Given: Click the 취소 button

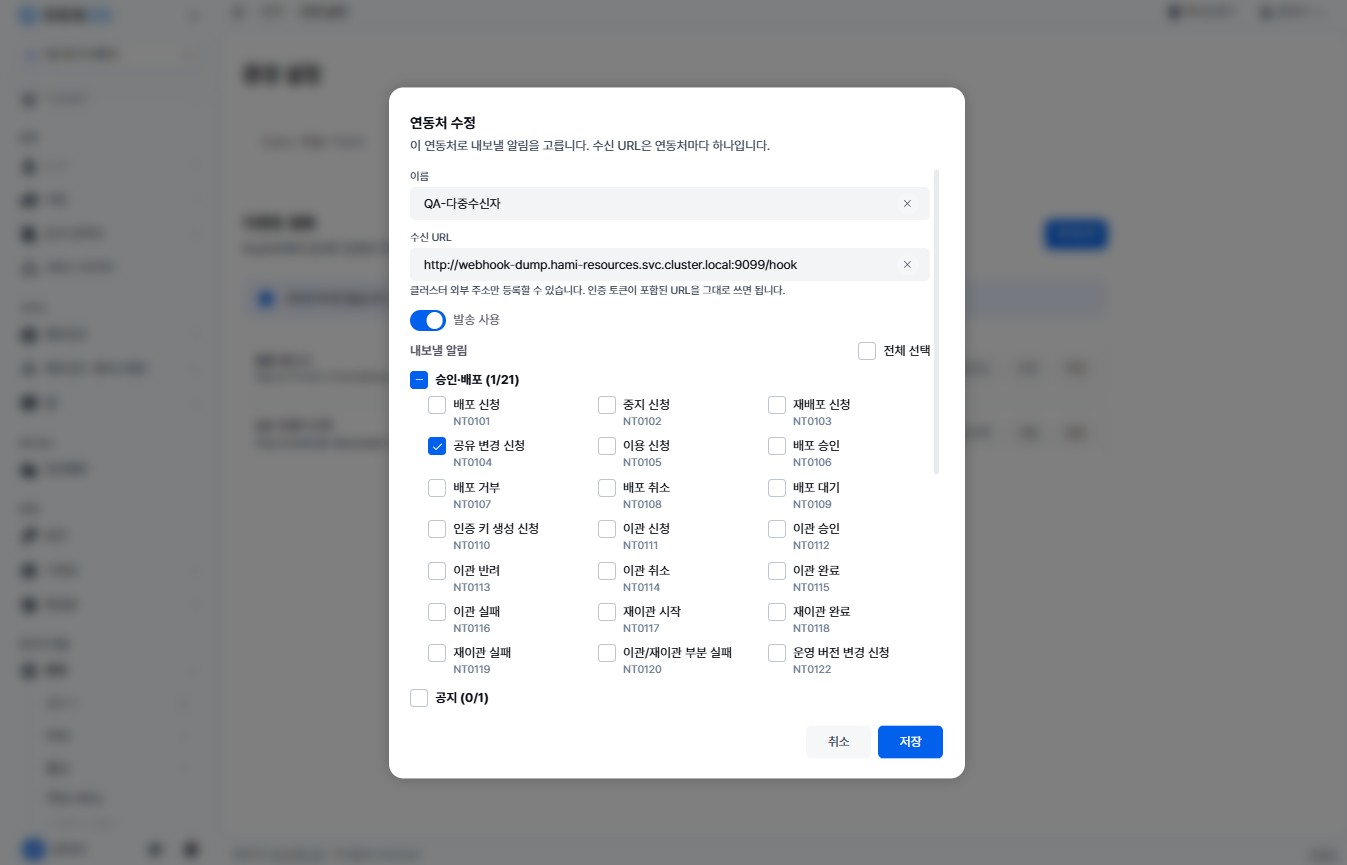Looking at the screenshot, I should pyautogui.click(x=838, y=742).
